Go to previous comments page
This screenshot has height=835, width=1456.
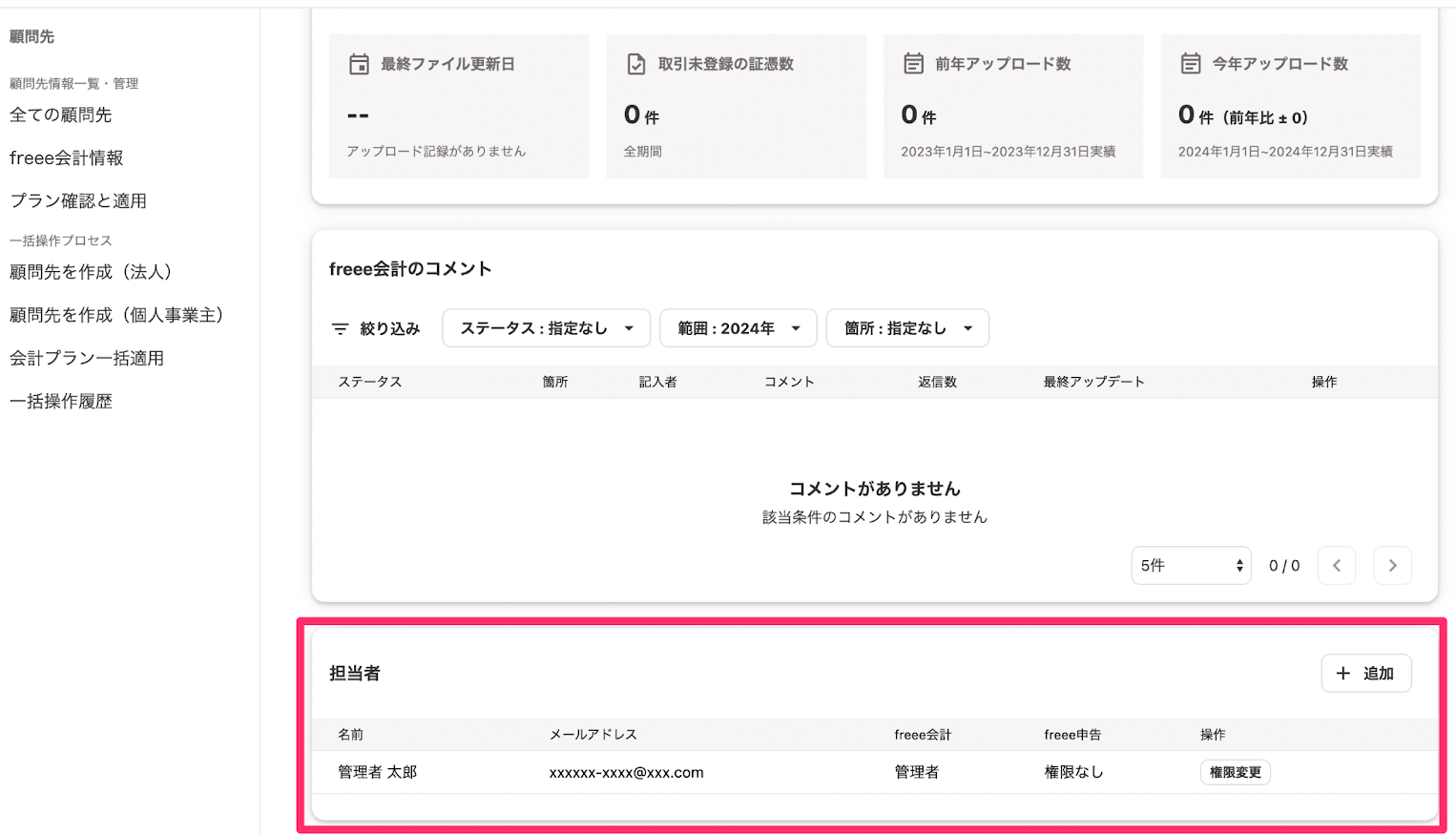point(1337,566)
